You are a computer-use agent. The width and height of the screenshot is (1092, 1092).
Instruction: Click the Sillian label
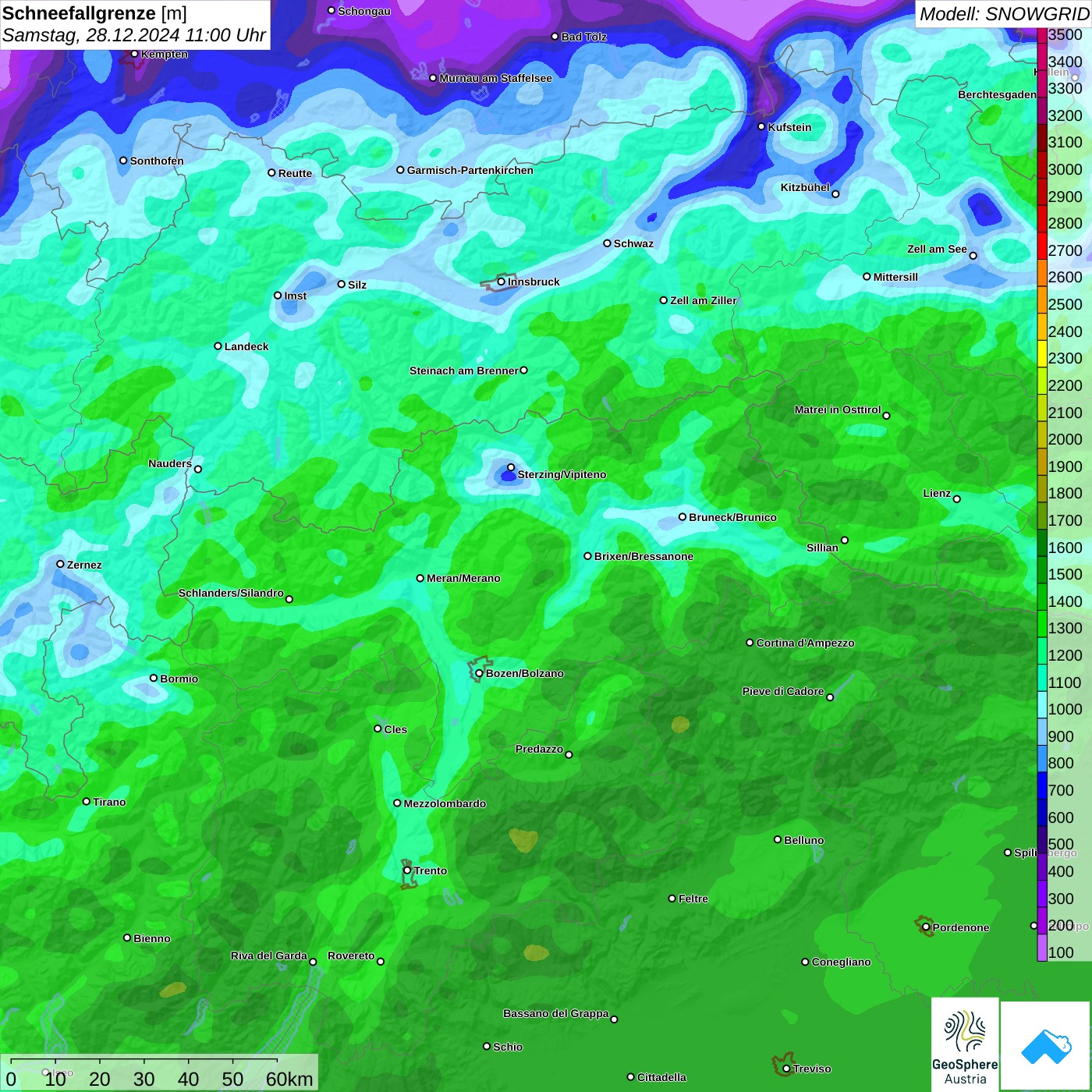pyautogui.click(x=822, y=548)
